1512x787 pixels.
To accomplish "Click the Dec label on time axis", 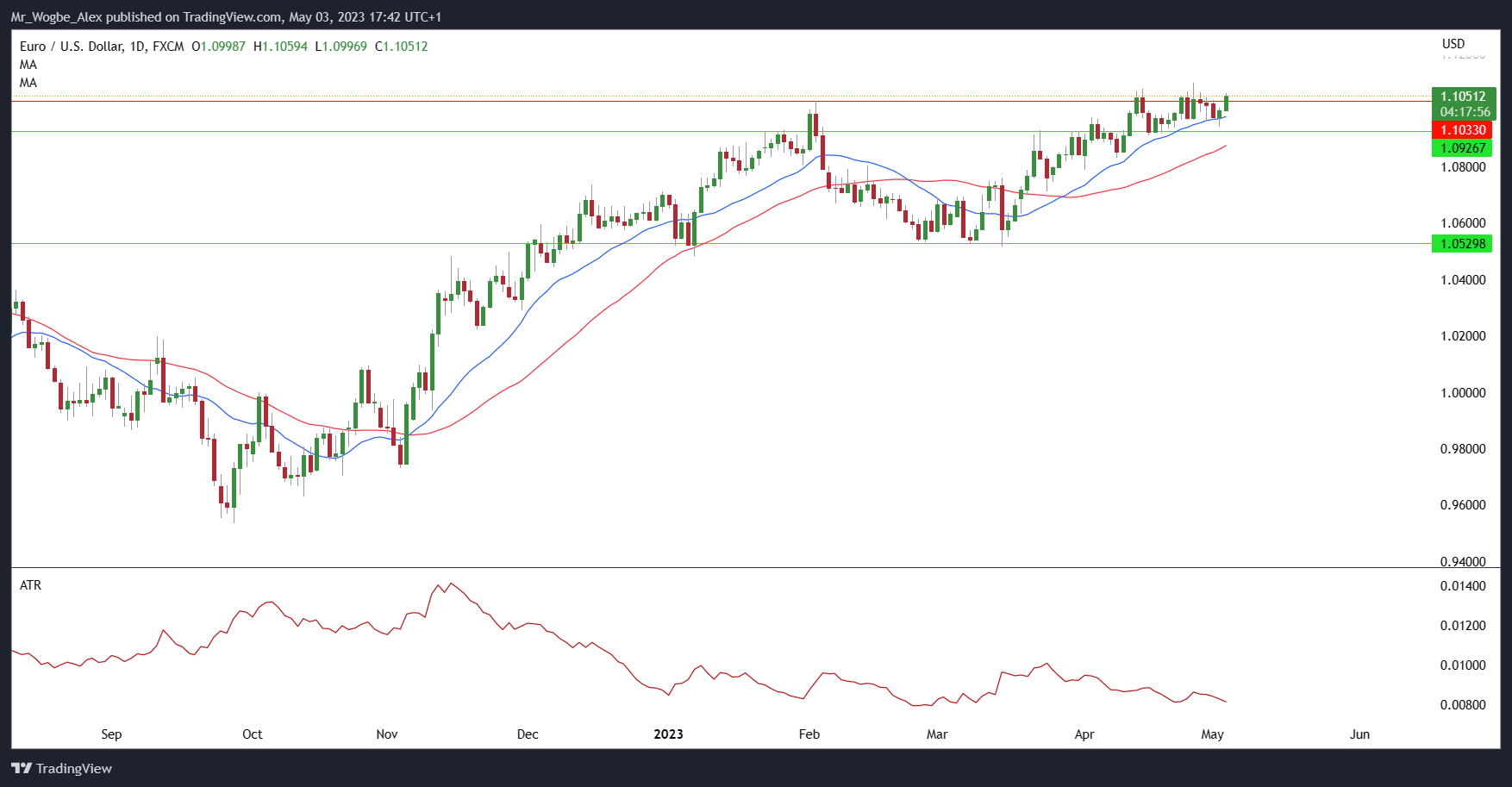I will 528,734.
